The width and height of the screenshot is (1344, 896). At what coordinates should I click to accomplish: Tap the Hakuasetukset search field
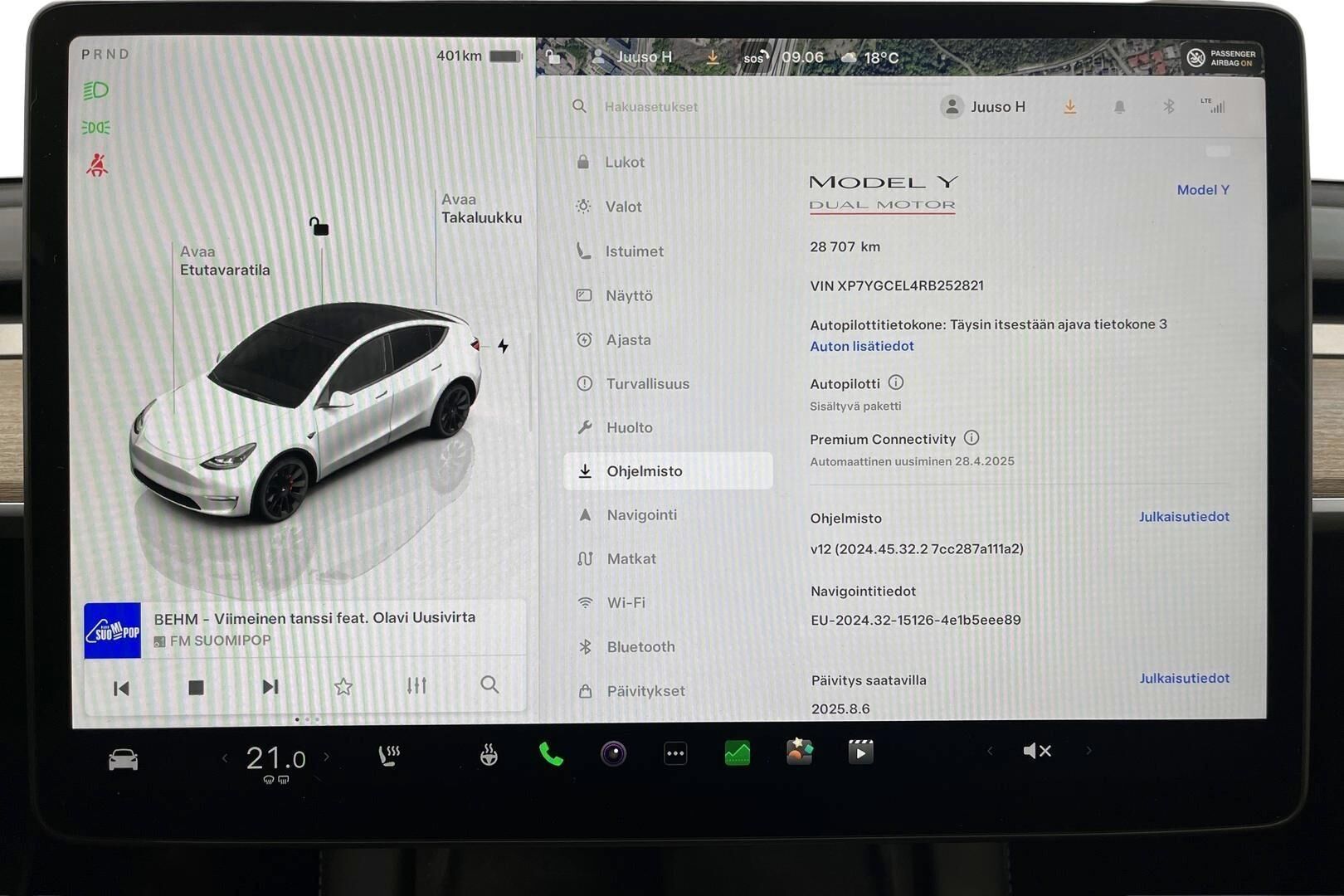point(651,106)
